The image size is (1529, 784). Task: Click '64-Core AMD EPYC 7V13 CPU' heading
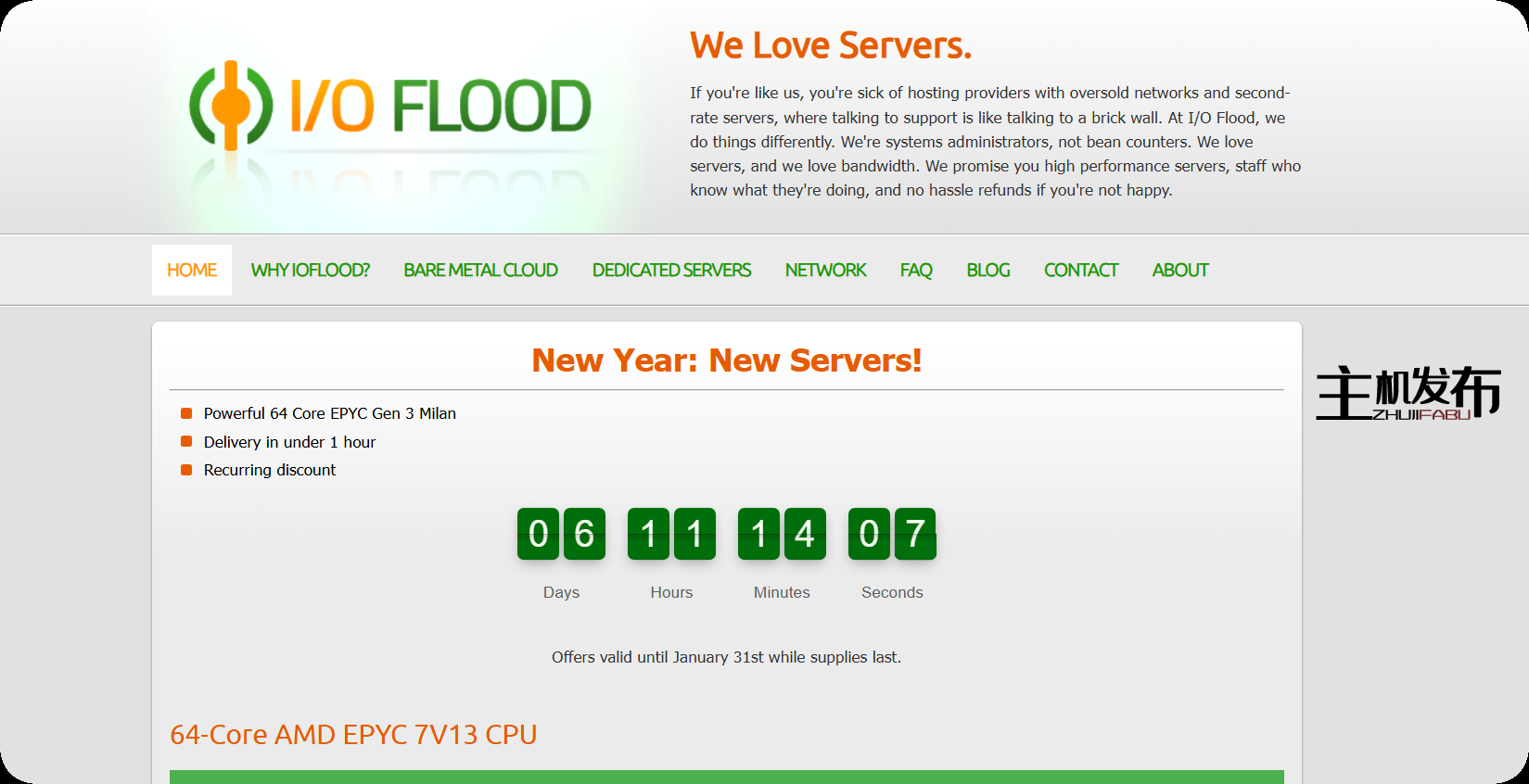[353, 735]
